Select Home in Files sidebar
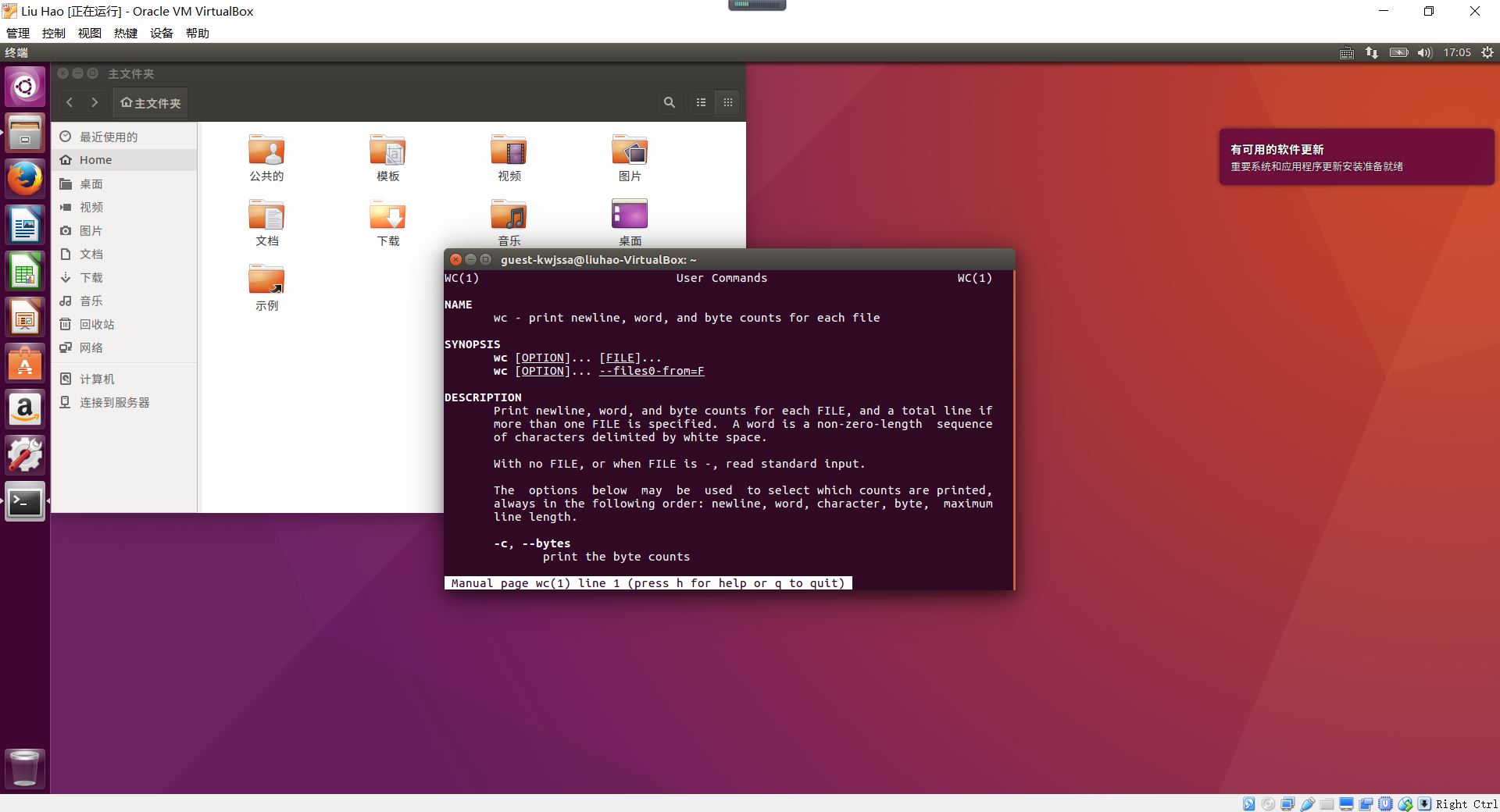 [124, 160]
